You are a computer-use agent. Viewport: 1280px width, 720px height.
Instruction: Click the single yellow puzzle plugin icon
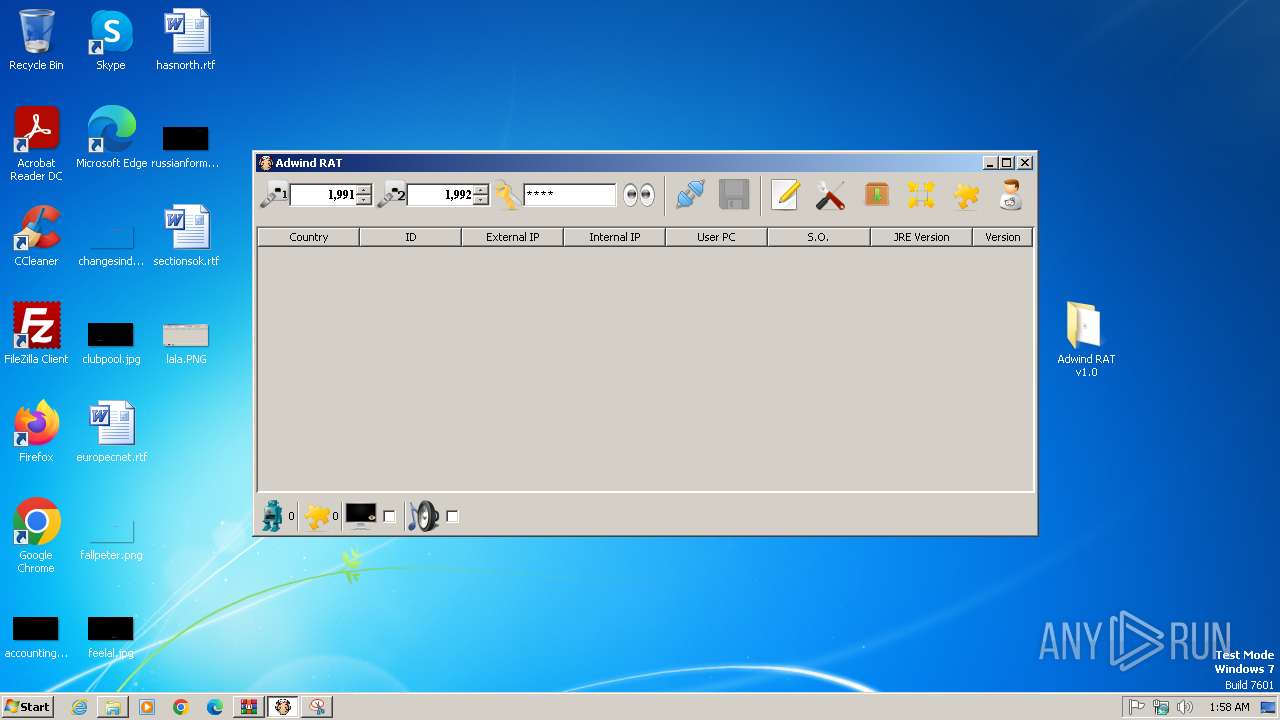(x=966, y=195)
